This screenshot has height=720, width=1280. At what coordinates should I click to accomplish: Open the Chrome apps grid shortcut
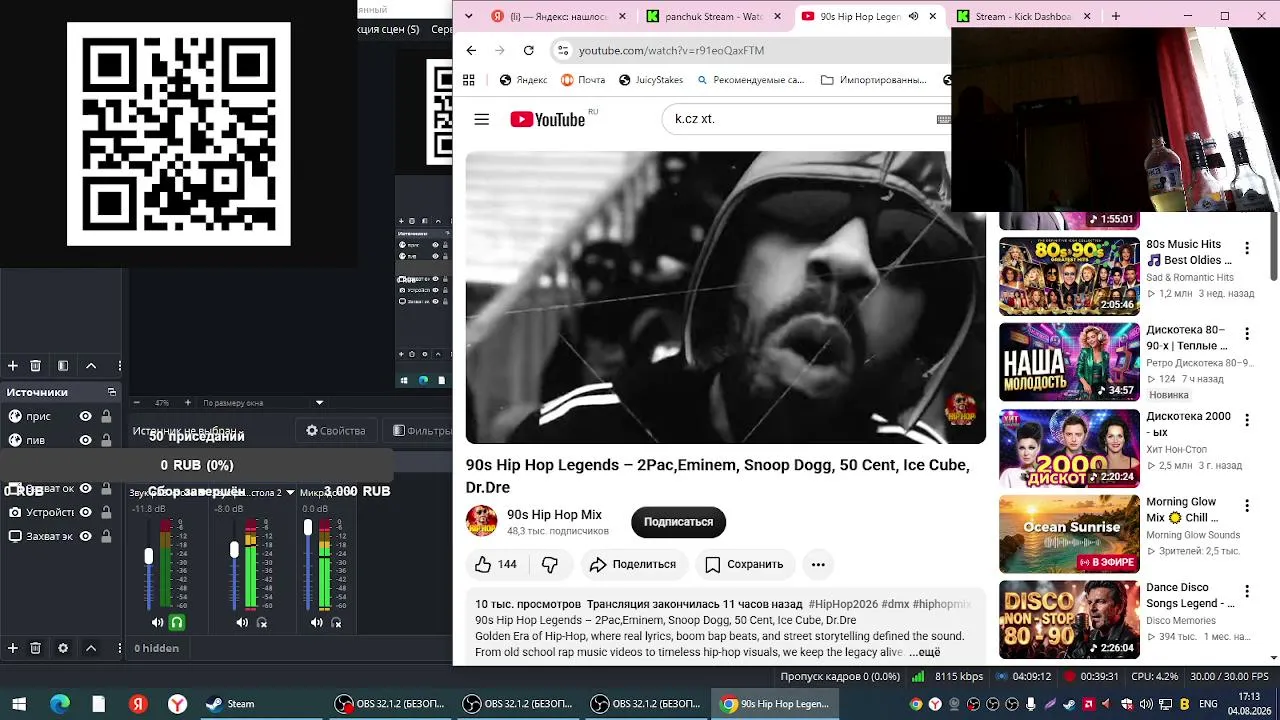click(469, 80)
